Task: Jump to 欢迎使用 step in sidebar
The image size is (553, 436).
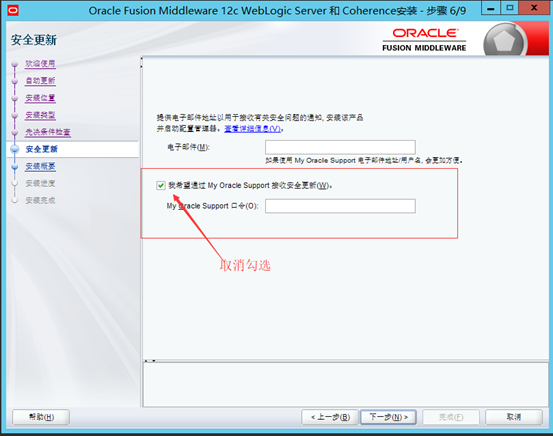Action: tap(40, 63)
